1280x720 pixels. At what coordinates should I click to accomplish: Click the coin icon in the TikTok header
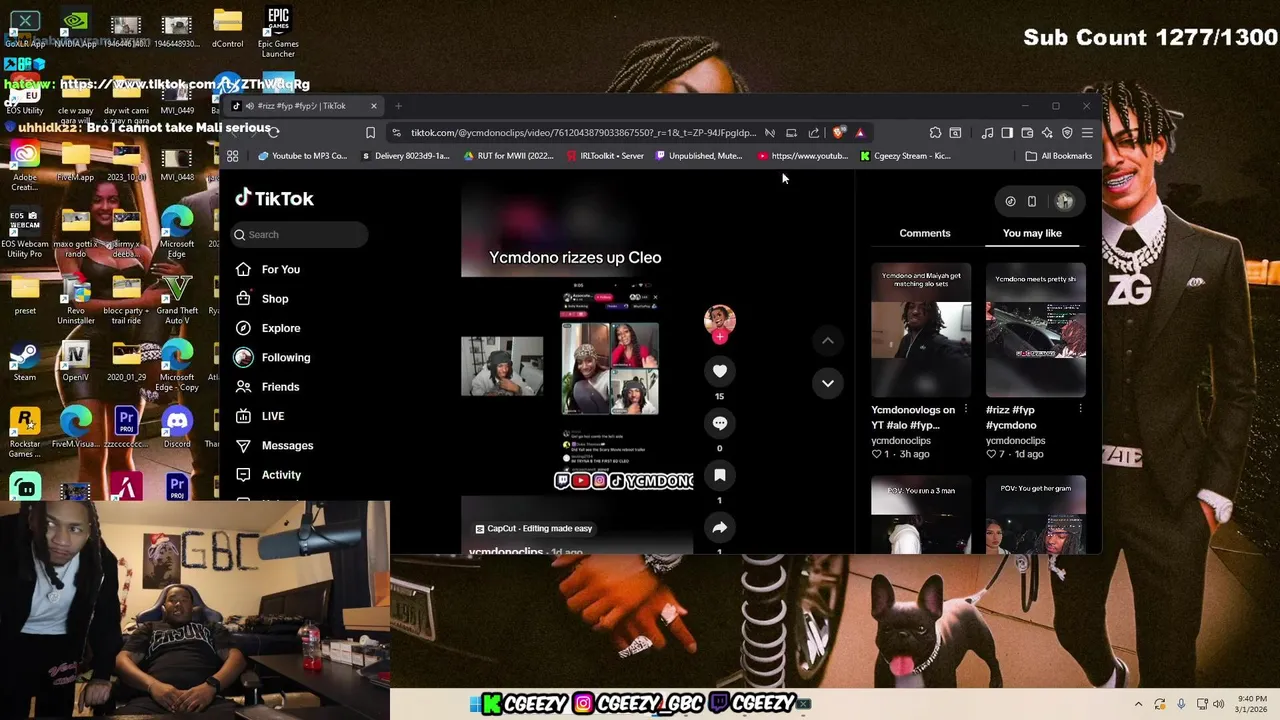[x=1010, y=201]
